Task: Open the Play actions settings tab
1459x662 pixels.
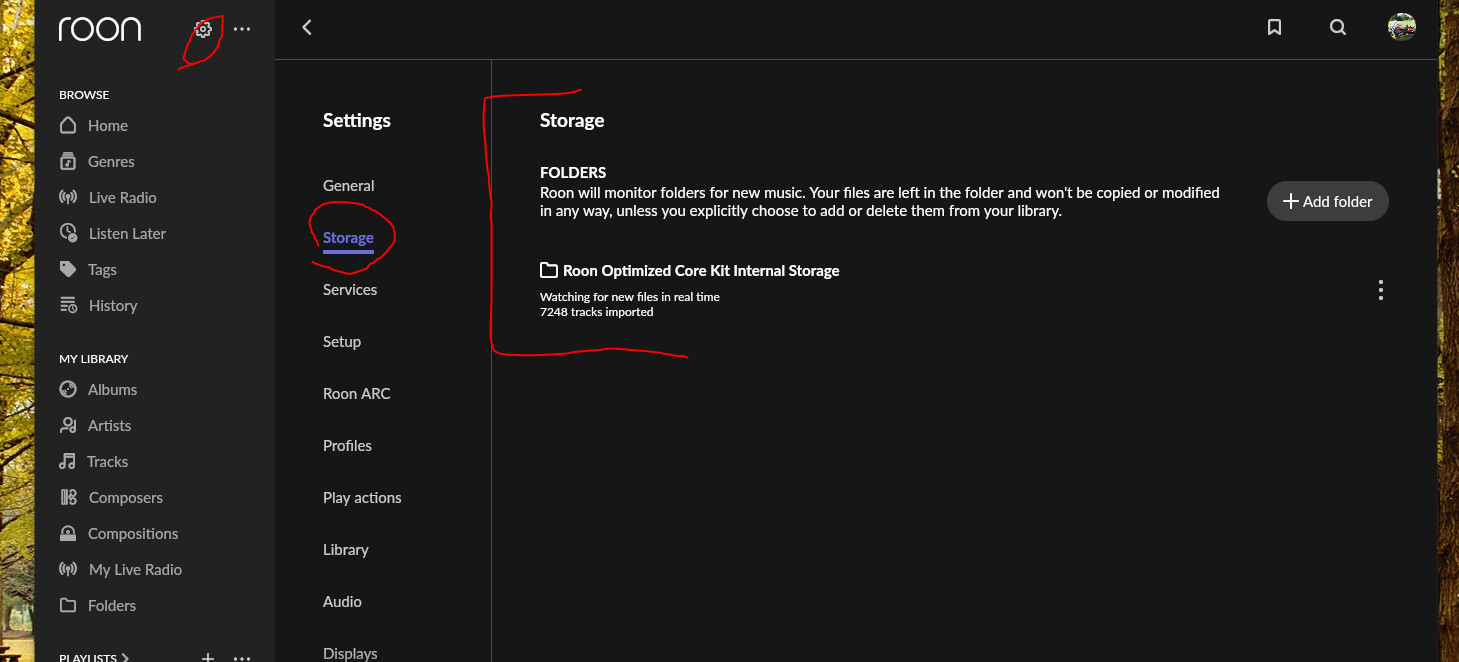Action: (x=362, y=498)
